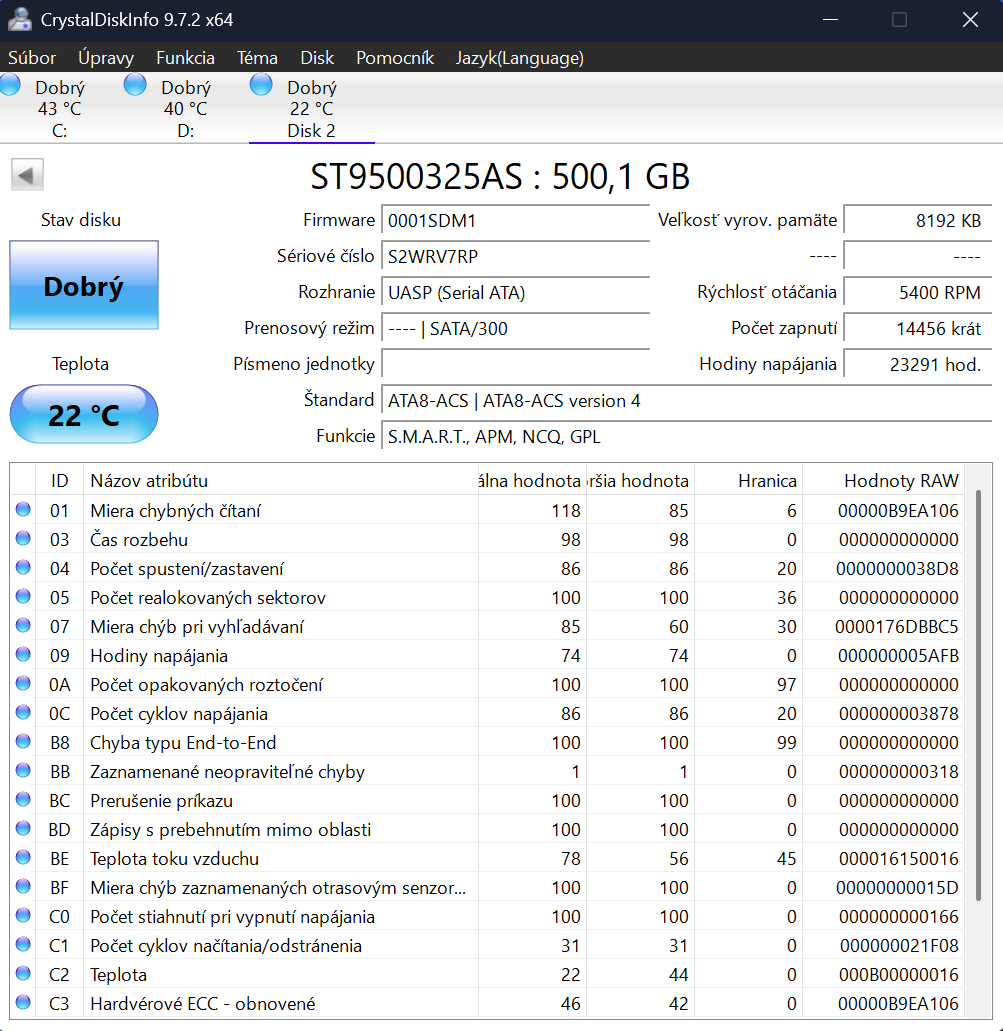Image resolution: width=1003 pixels, height=1031 pixels.
Task: Click the 22 °C temperature indicator
Action: [83, 413]
